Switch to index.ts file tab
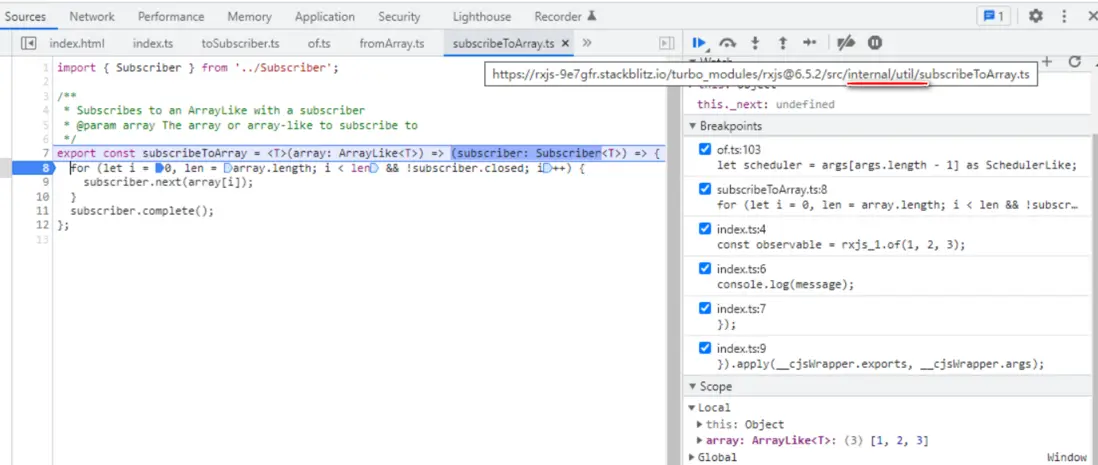Screen dimensions: 1098x465 [153, 43]
